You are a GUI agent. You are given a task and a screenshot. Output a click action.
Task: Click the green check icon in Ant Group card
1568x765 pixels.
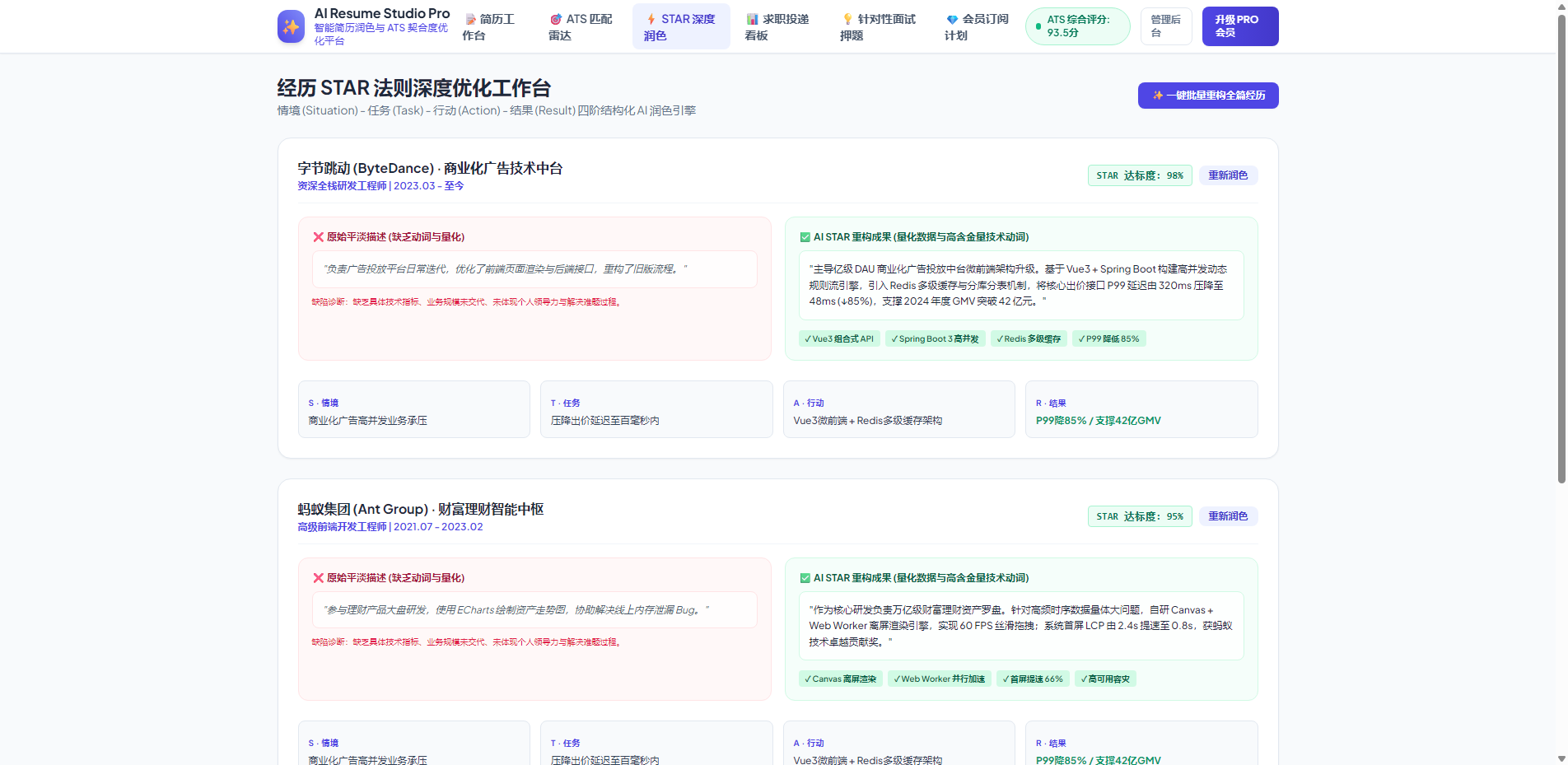[x=805, y=578]
